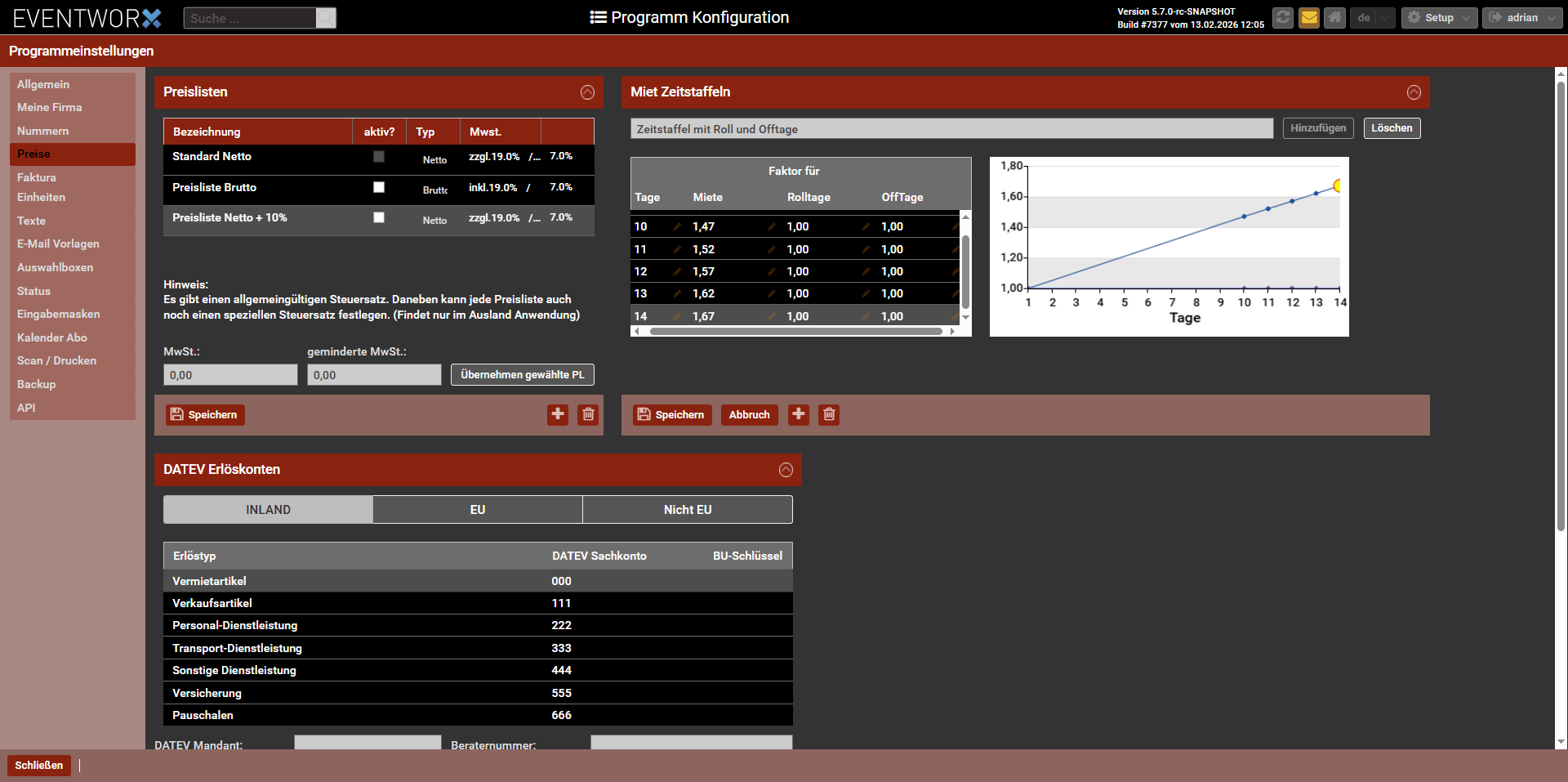Switch to the EU tab

click(478, 510)
